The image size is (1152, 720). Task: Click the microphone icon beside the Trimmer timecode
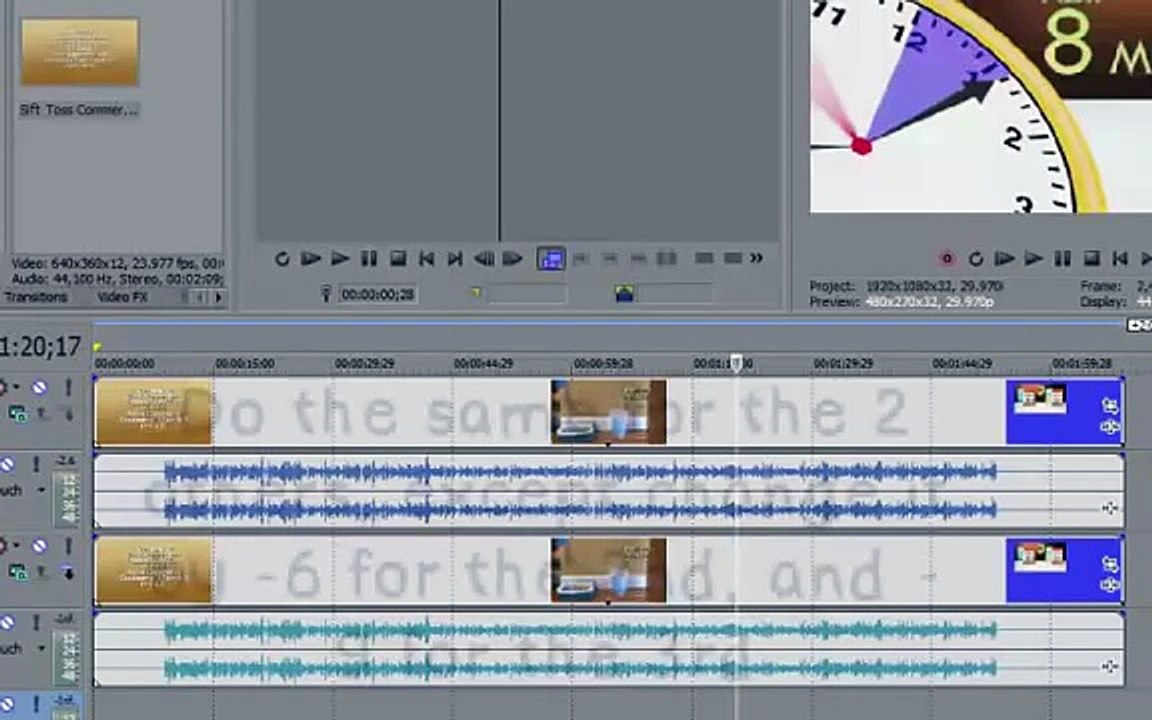tap(326, 295)
